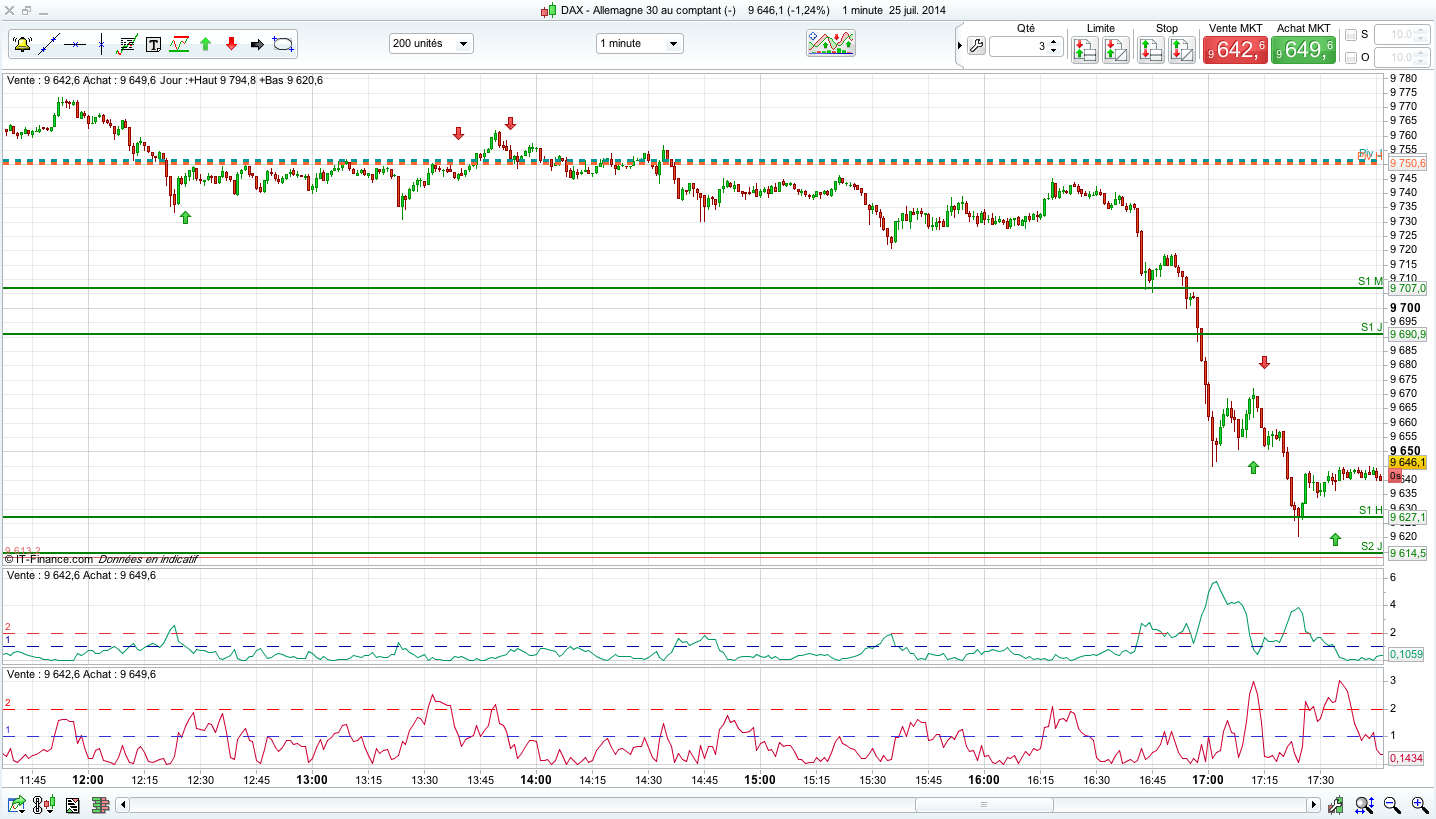Increase quantity with the Qté up arrow
1436x819 pixels.
[1054, 42]
